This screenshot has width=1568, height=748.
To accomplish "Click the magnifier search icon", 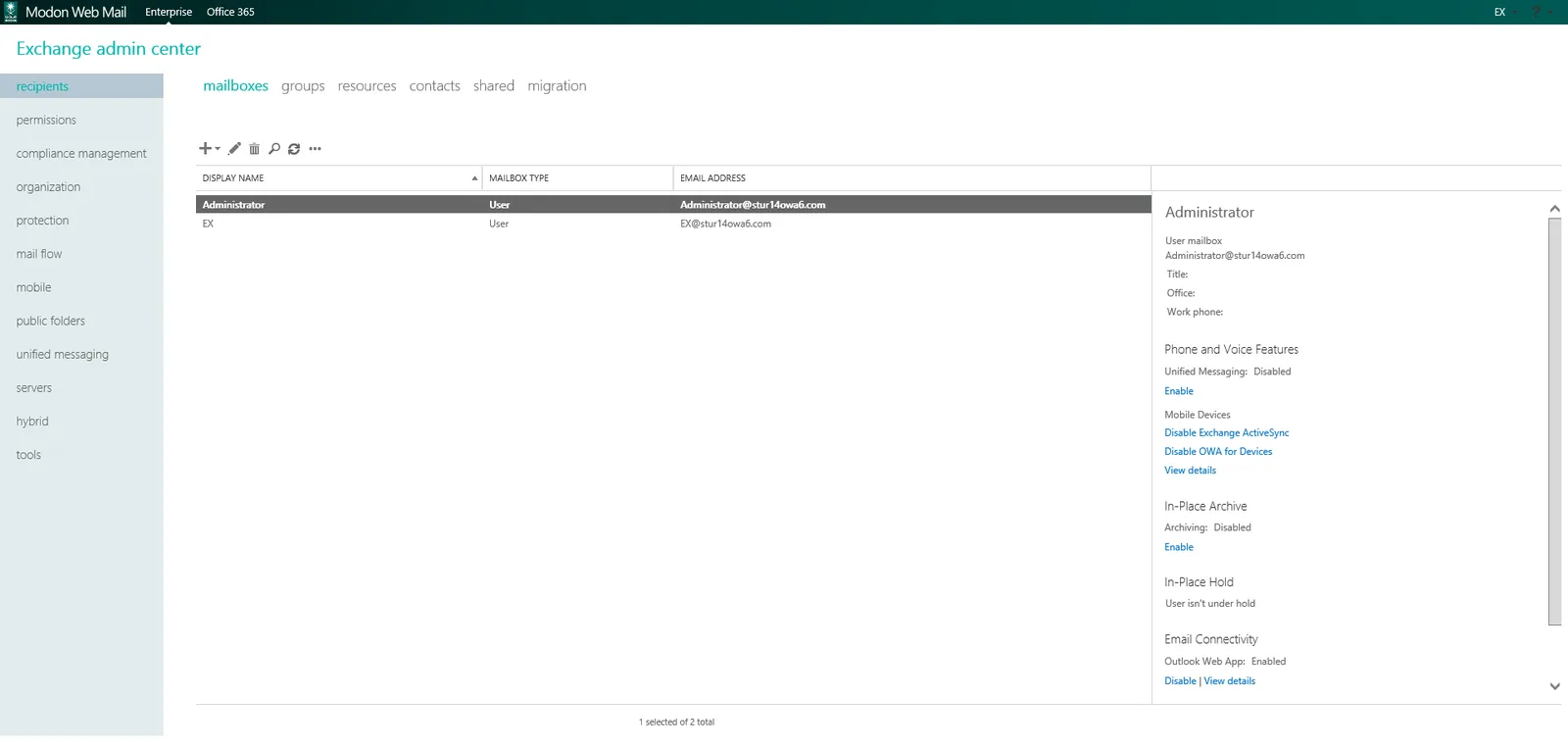I will [274, 149].
